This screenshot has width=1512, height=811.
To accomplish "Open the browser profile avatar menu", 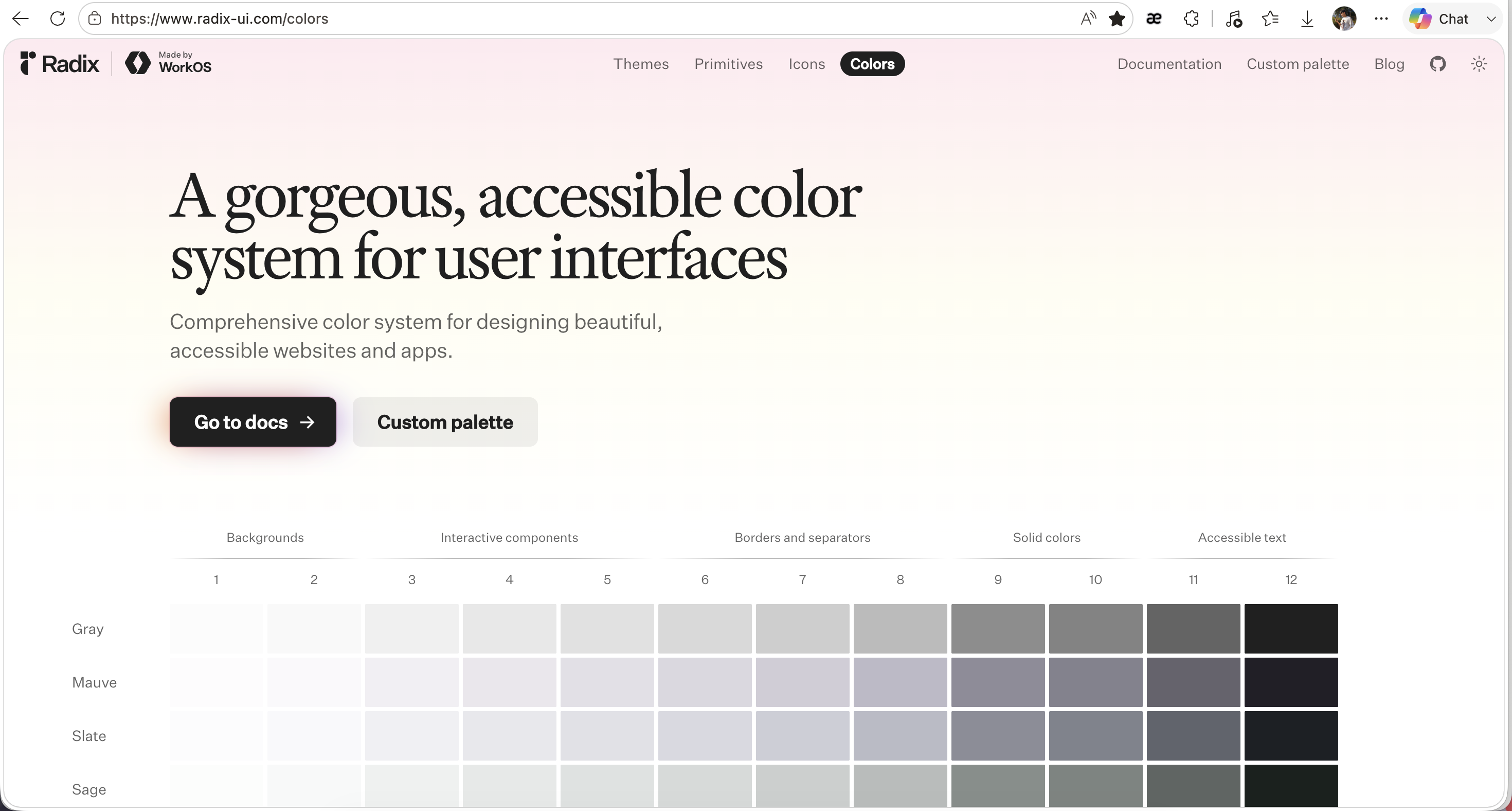I will 1344,19.
